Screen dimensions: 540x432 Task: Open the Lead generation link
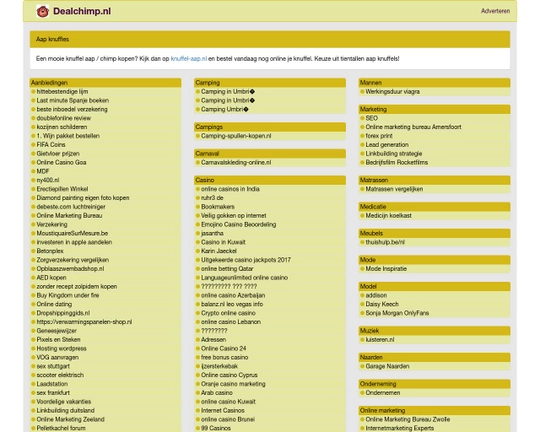click(x=387, y=145)
